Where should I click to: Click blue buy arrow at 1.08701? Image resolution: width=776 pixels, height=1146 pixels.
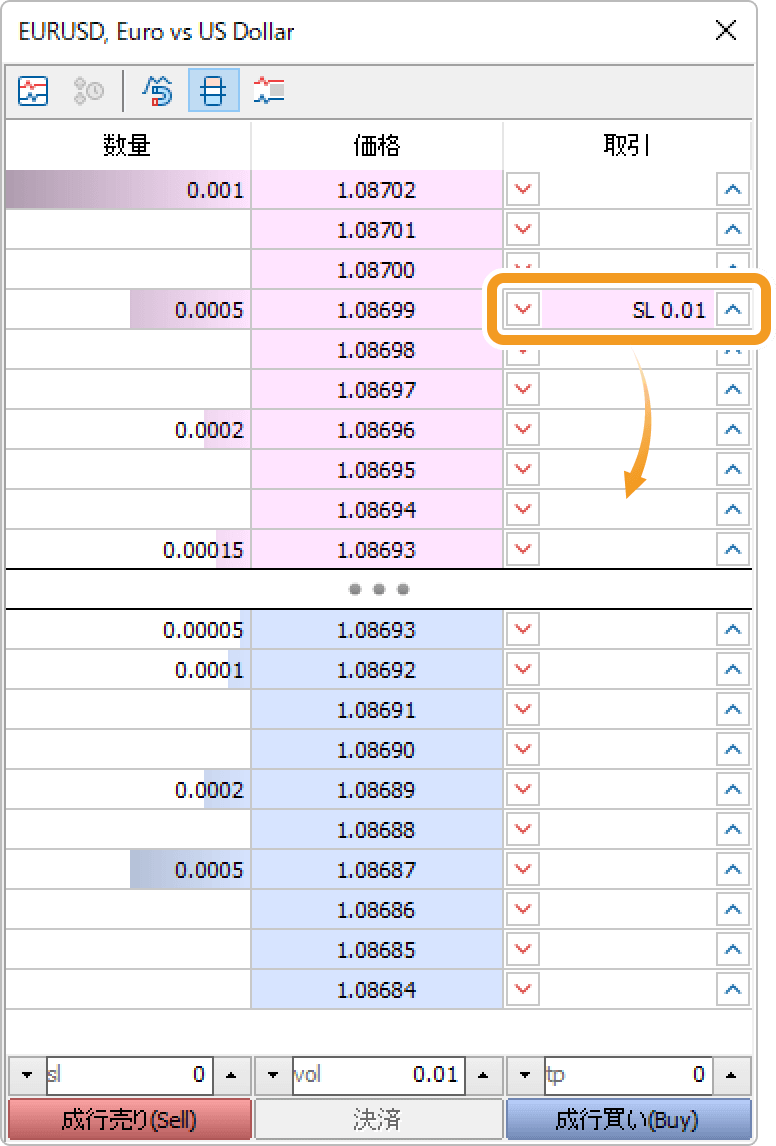click(x=733, y=230)
